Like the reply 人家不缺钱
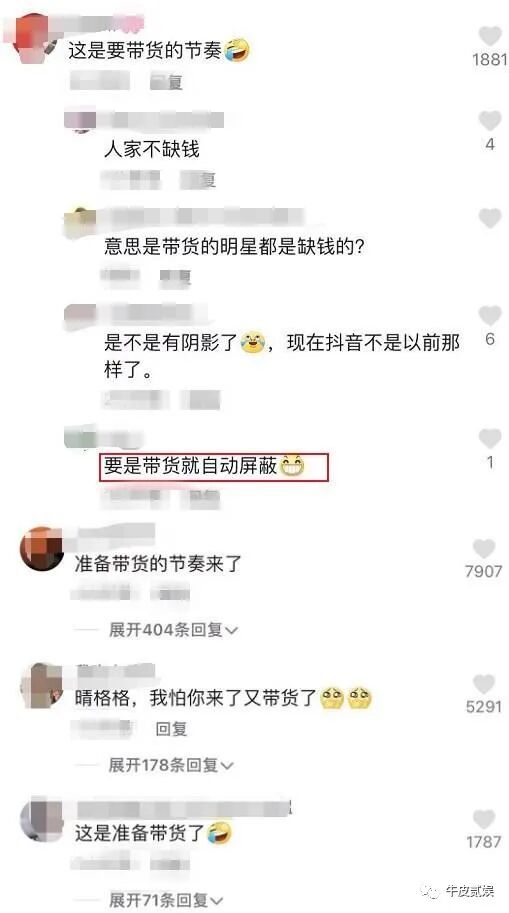 point(490,121)
